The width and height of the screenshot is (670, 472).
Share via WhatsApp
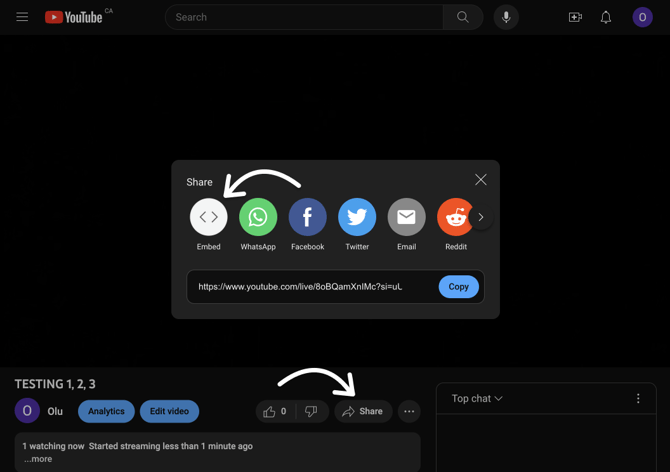[x=258, y=217]
